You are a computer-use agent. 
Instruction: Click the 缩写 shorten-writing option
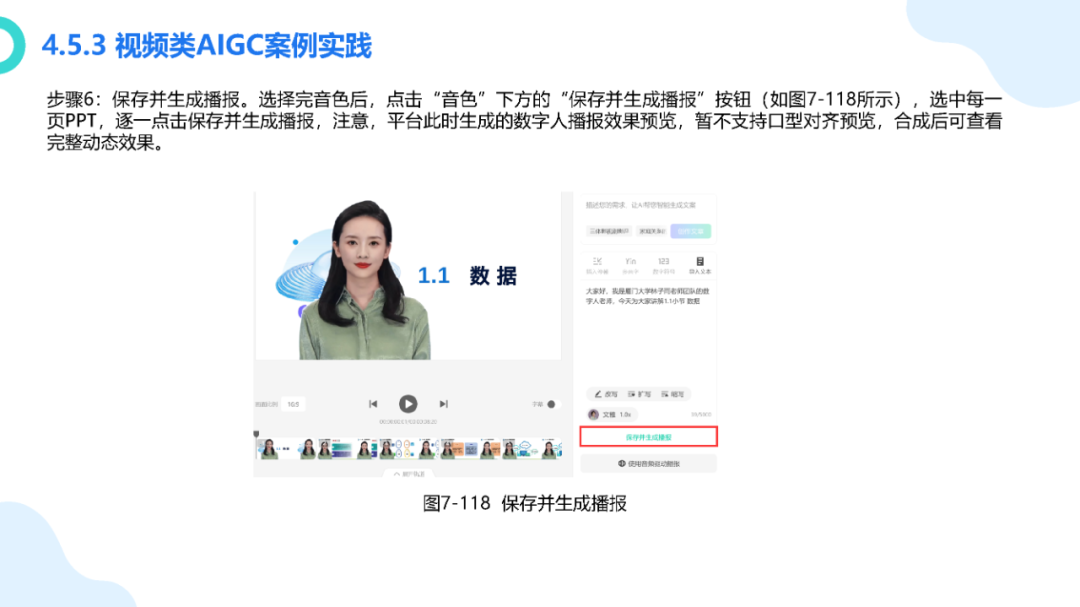pos(672,394)
